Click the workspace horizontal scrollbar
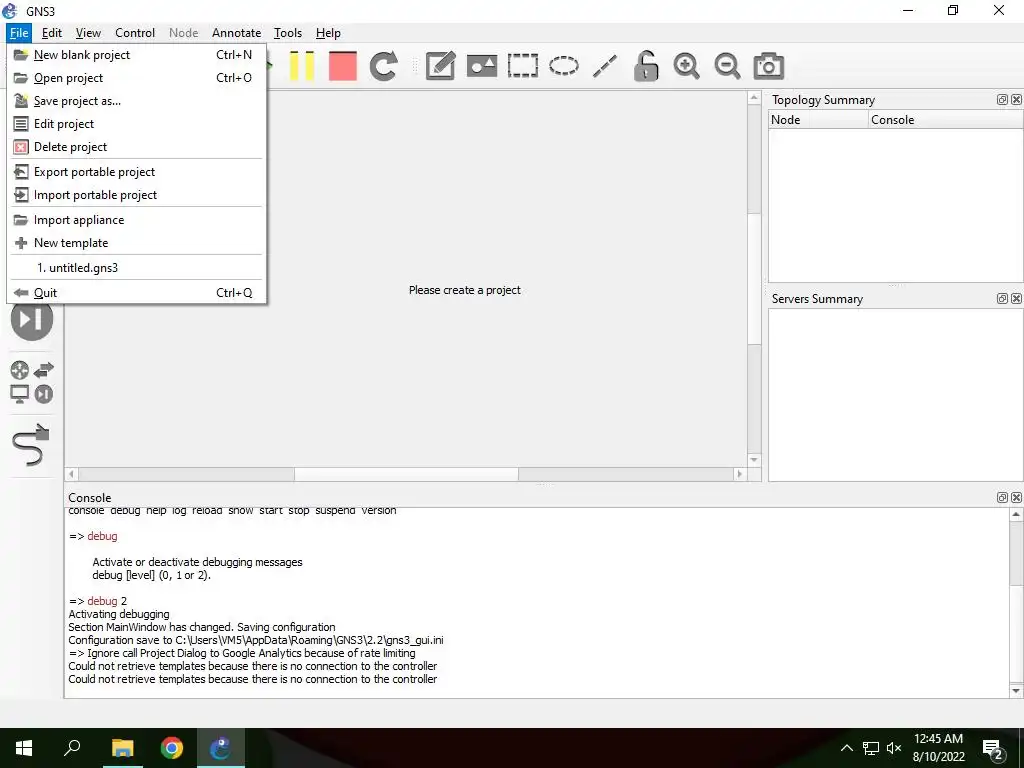 pos(406,474)
